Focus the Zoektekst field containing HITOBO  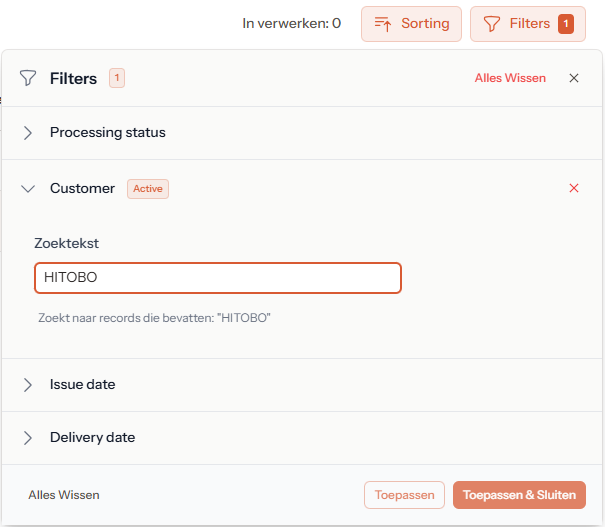[218, 278]
